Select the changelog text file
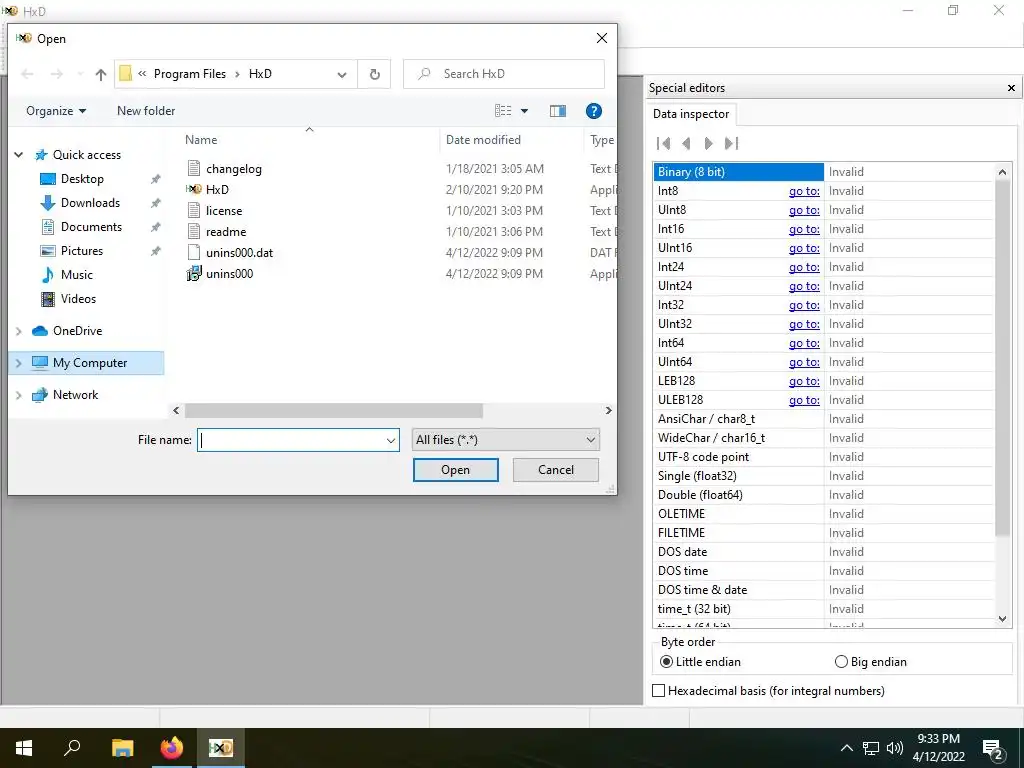This screenshot has height=768, width=1024. (x=234, y=168)
